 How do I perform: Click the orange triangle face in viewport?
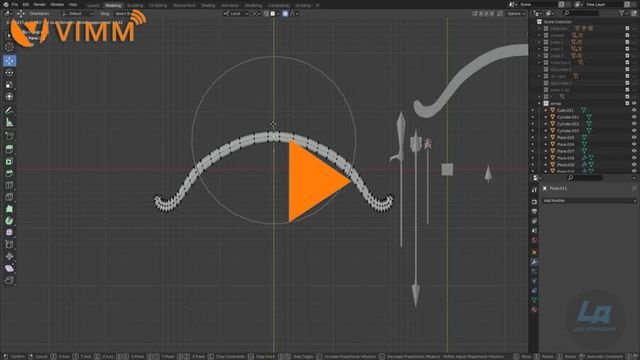tap(313, 181)
